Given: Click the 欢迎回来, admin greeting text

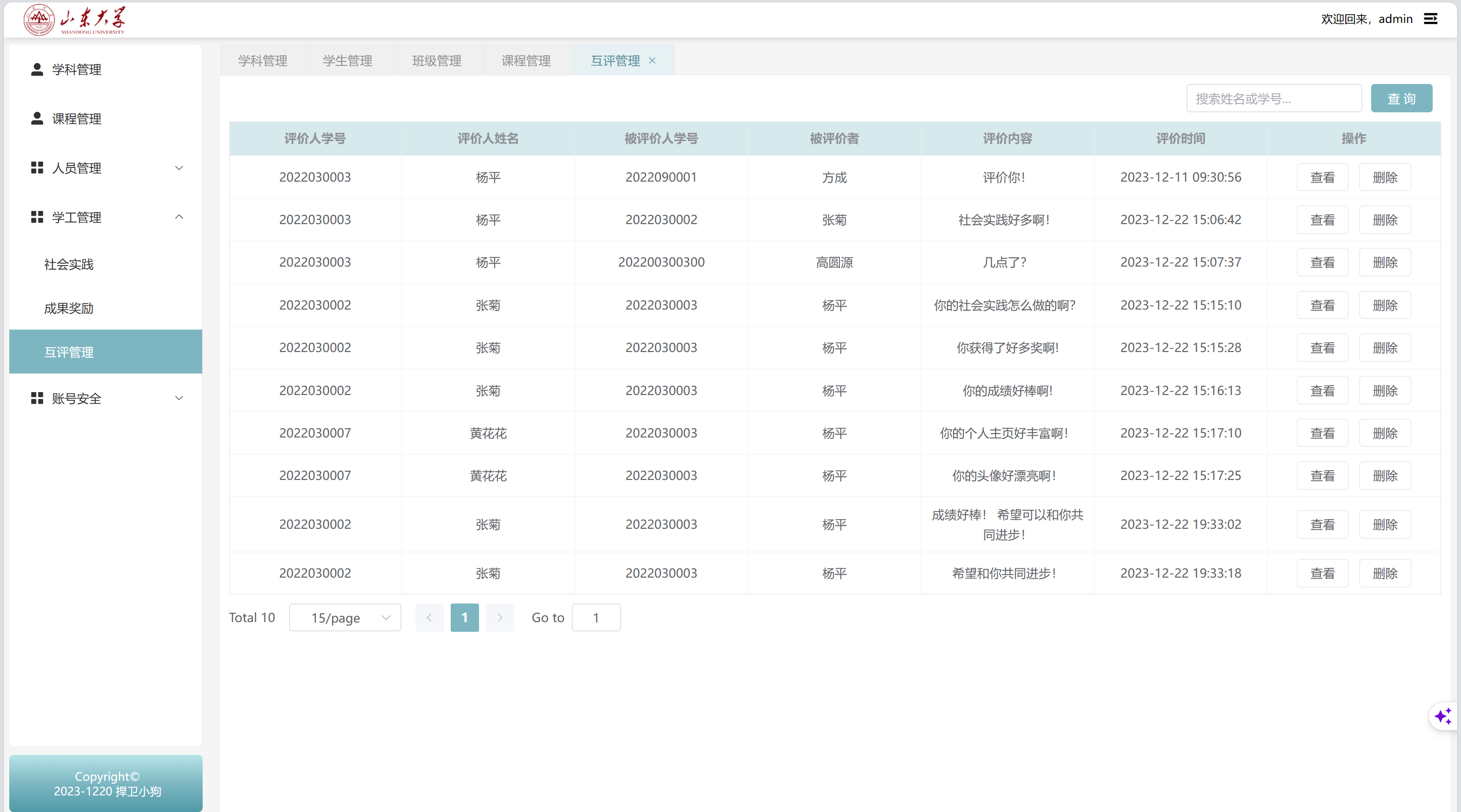Looking at the screenshot, I should coord(1367,19).
